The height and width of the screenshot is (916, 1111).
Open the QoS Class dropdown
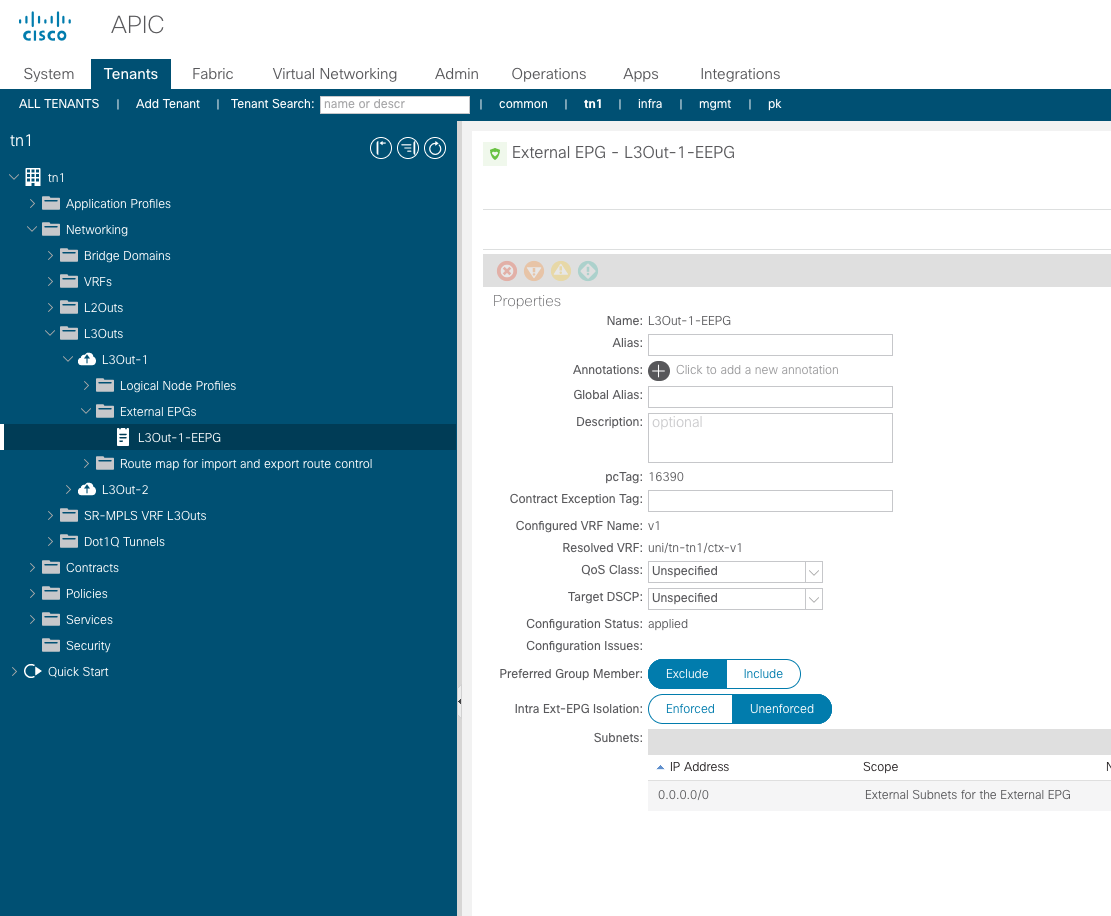814,571
